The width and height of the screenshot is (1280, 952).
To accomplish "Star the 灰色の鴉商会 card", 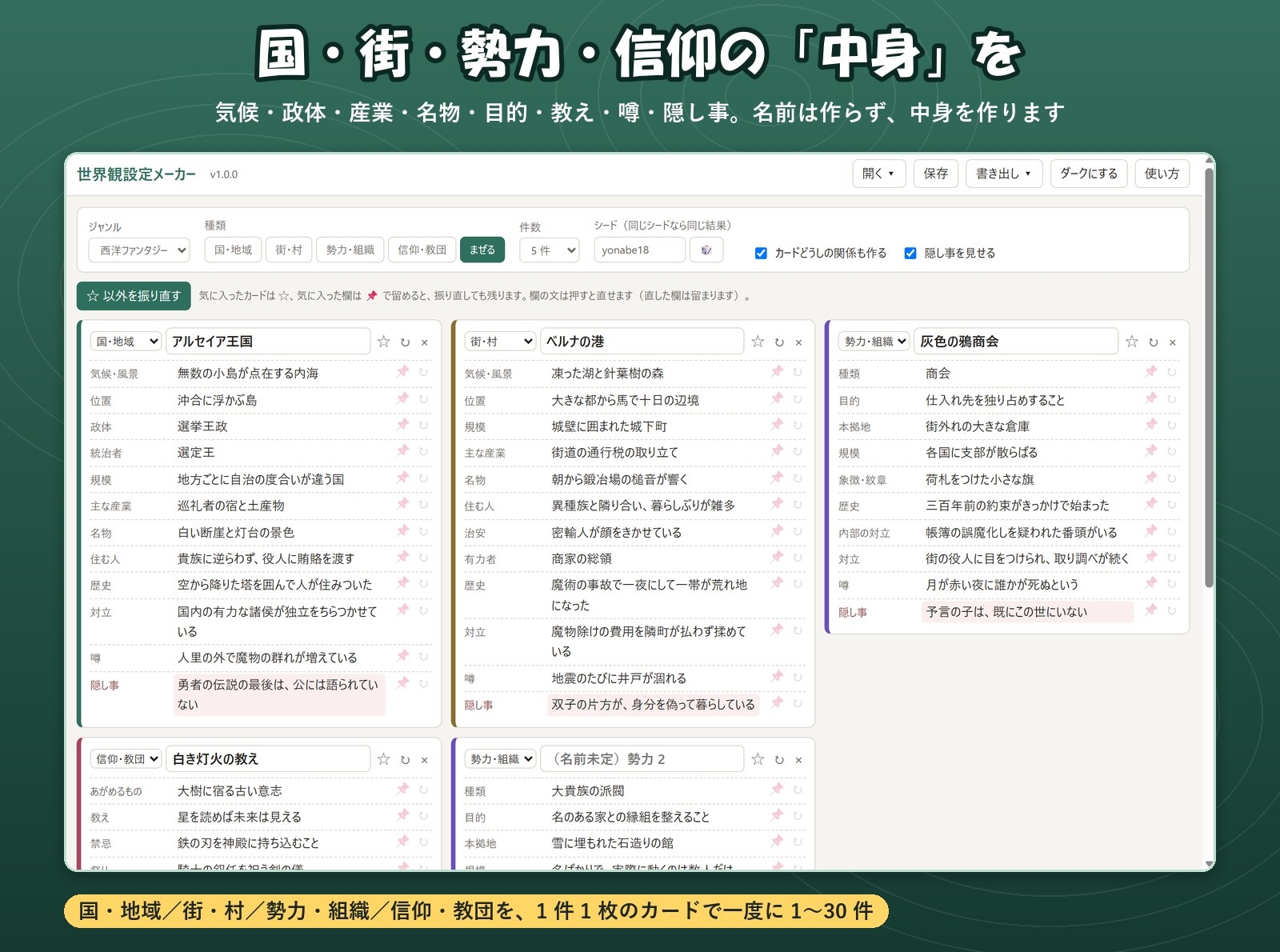I will [1132, 342].
